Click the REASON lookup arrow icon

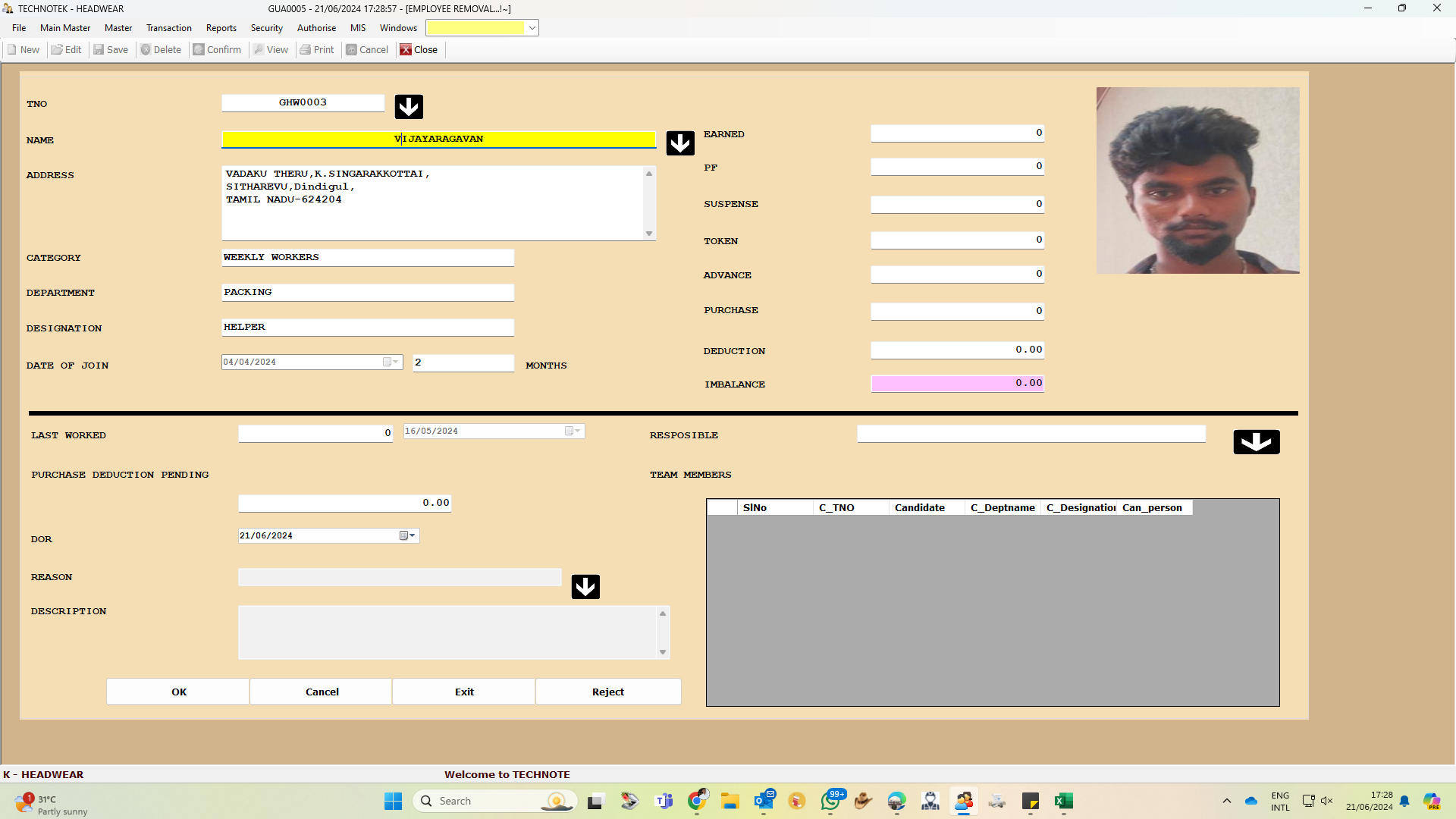click(x=585, y=586)
